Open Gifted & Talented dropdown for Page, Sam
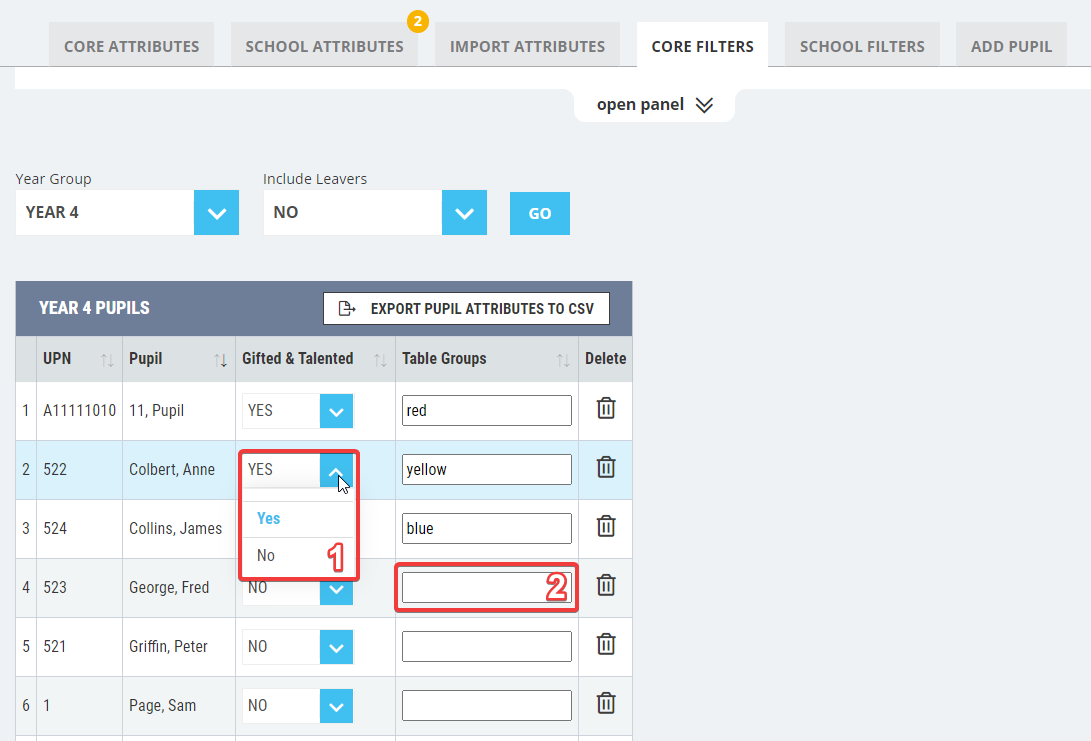 pos(336,706)
